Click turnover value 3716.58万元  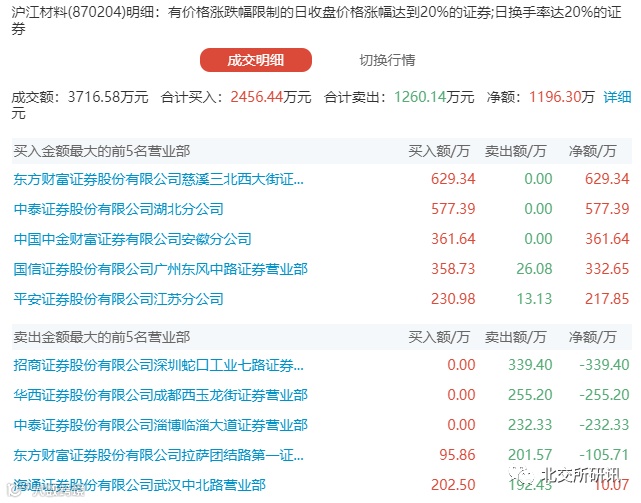pyautogui.click(x=108, y=97)
